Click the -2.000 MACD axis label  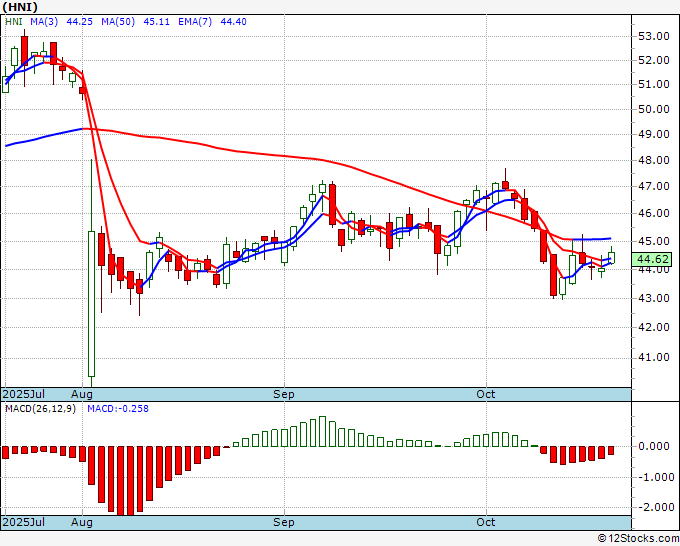656,507
